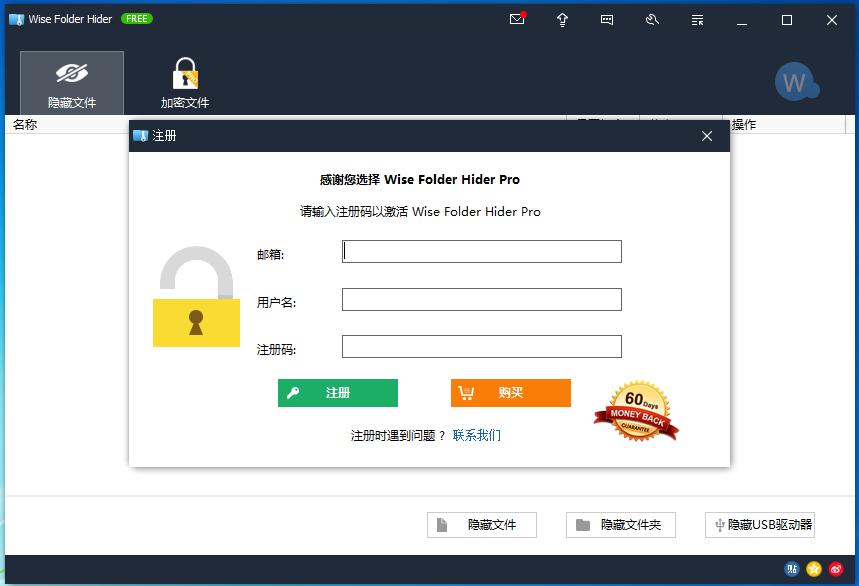Close the 注册 dialog
The height and width of the screenshot is (586, 859).
point(707,136)
